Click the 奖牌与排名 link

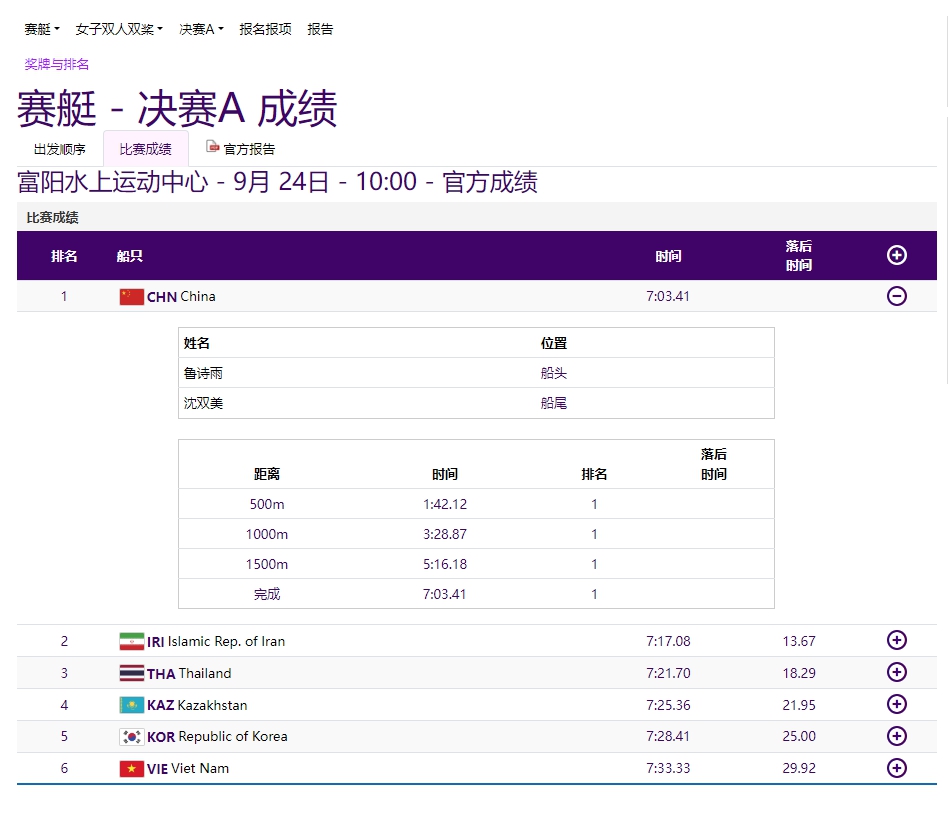tap(54, 64)
